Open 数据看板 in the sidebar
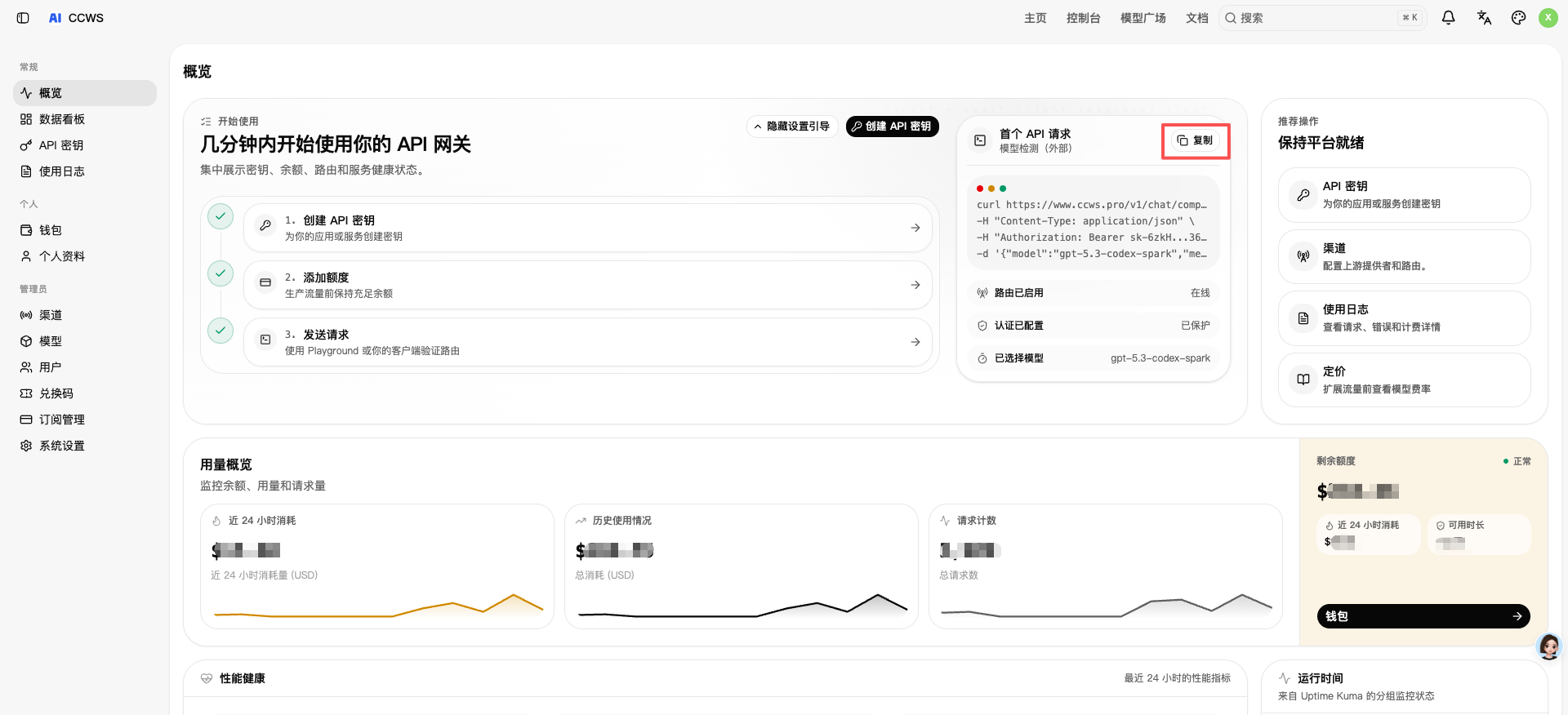Viewport: 1568px width, 715px height. (x=85, y=119)
